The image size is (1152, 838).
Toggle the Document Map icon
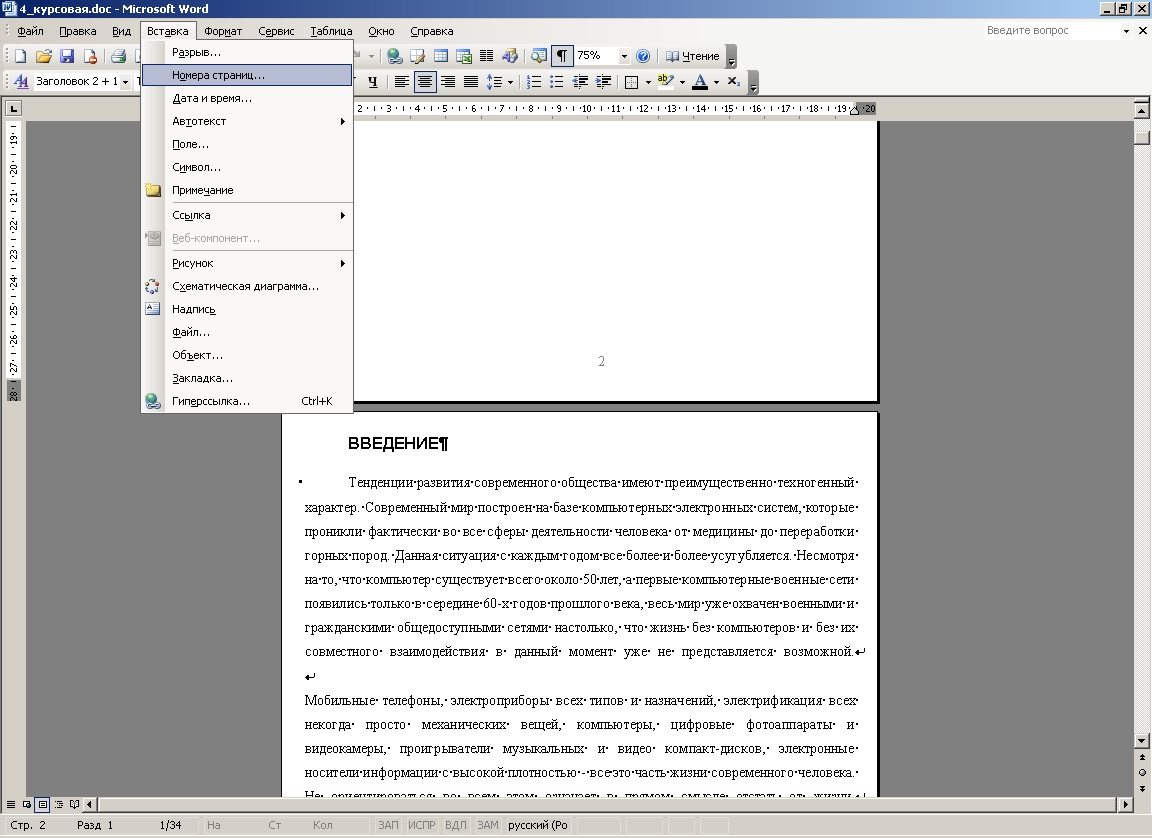tap(539, 56)
